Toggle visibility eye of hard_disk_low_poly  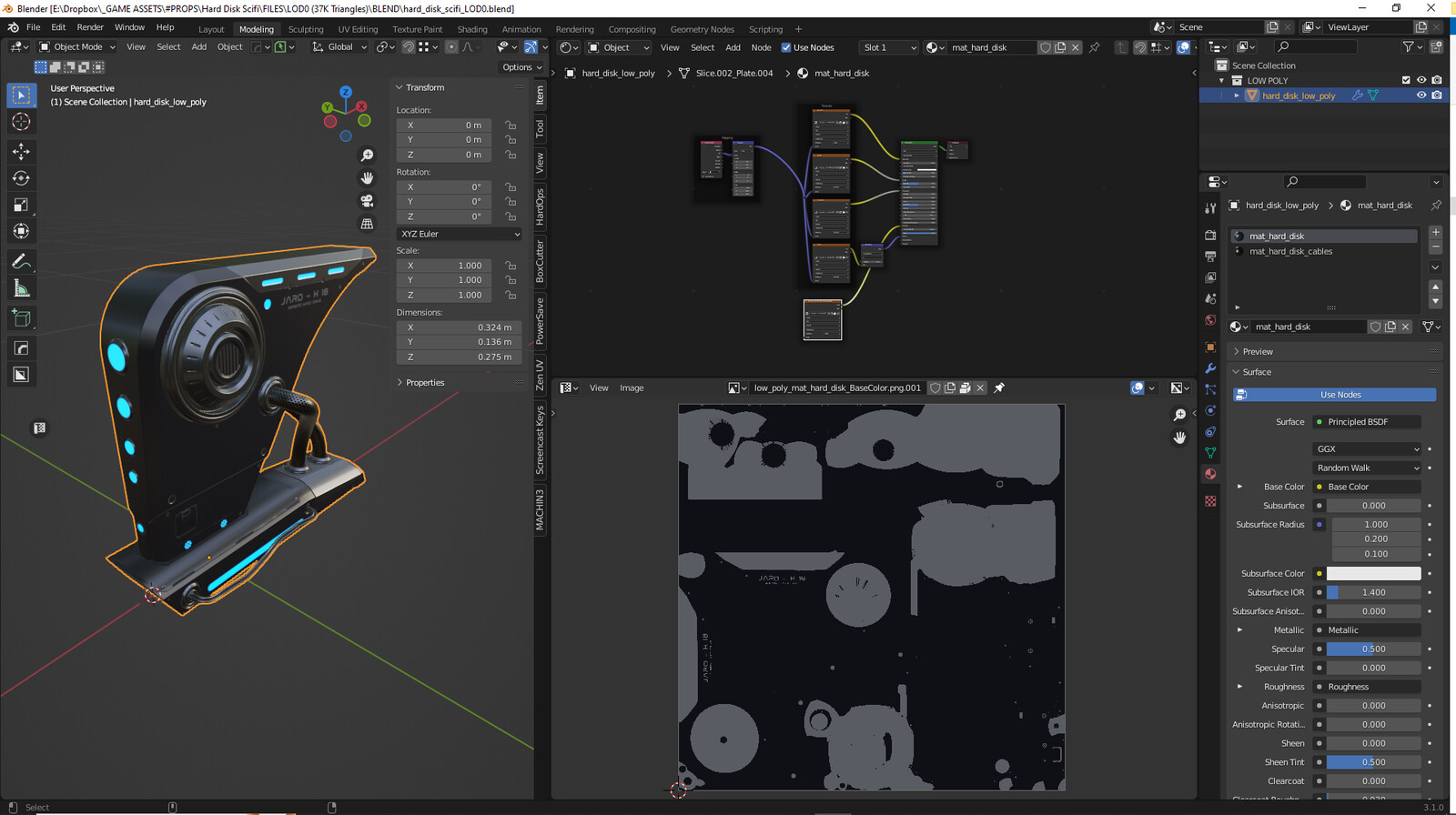(x=1421, y=96)
